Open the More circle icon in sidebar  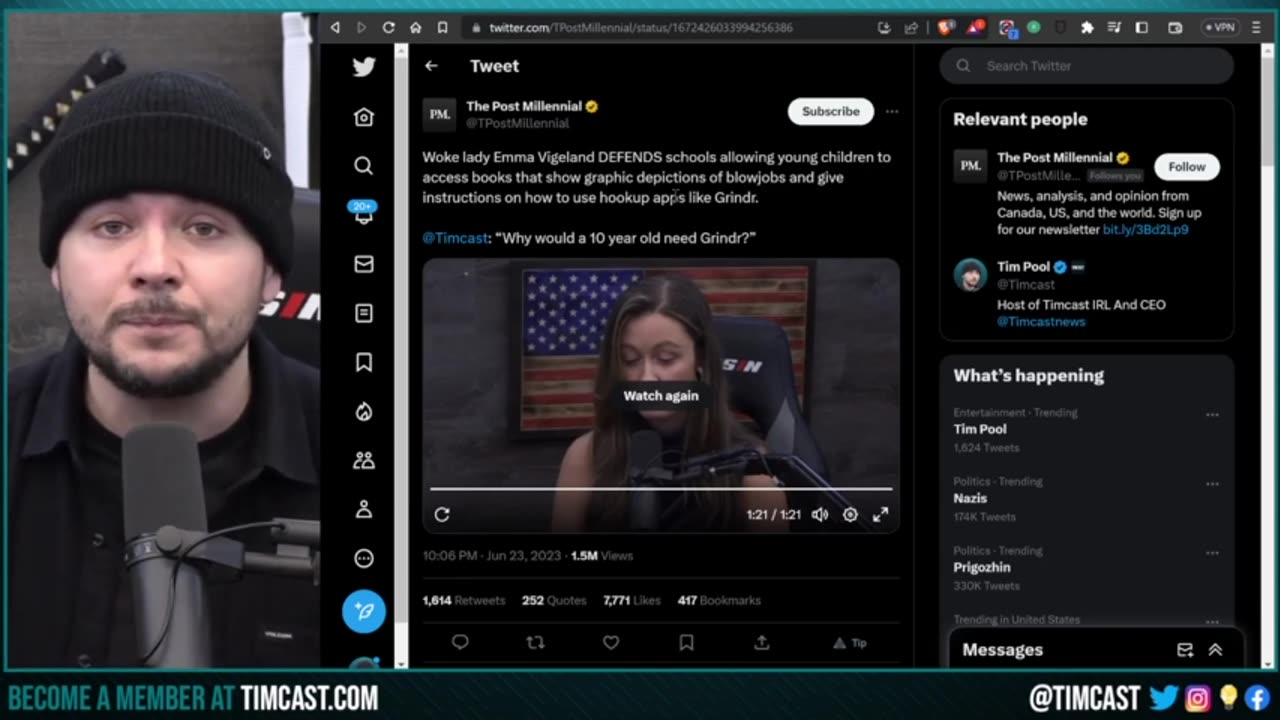[364, 558]
